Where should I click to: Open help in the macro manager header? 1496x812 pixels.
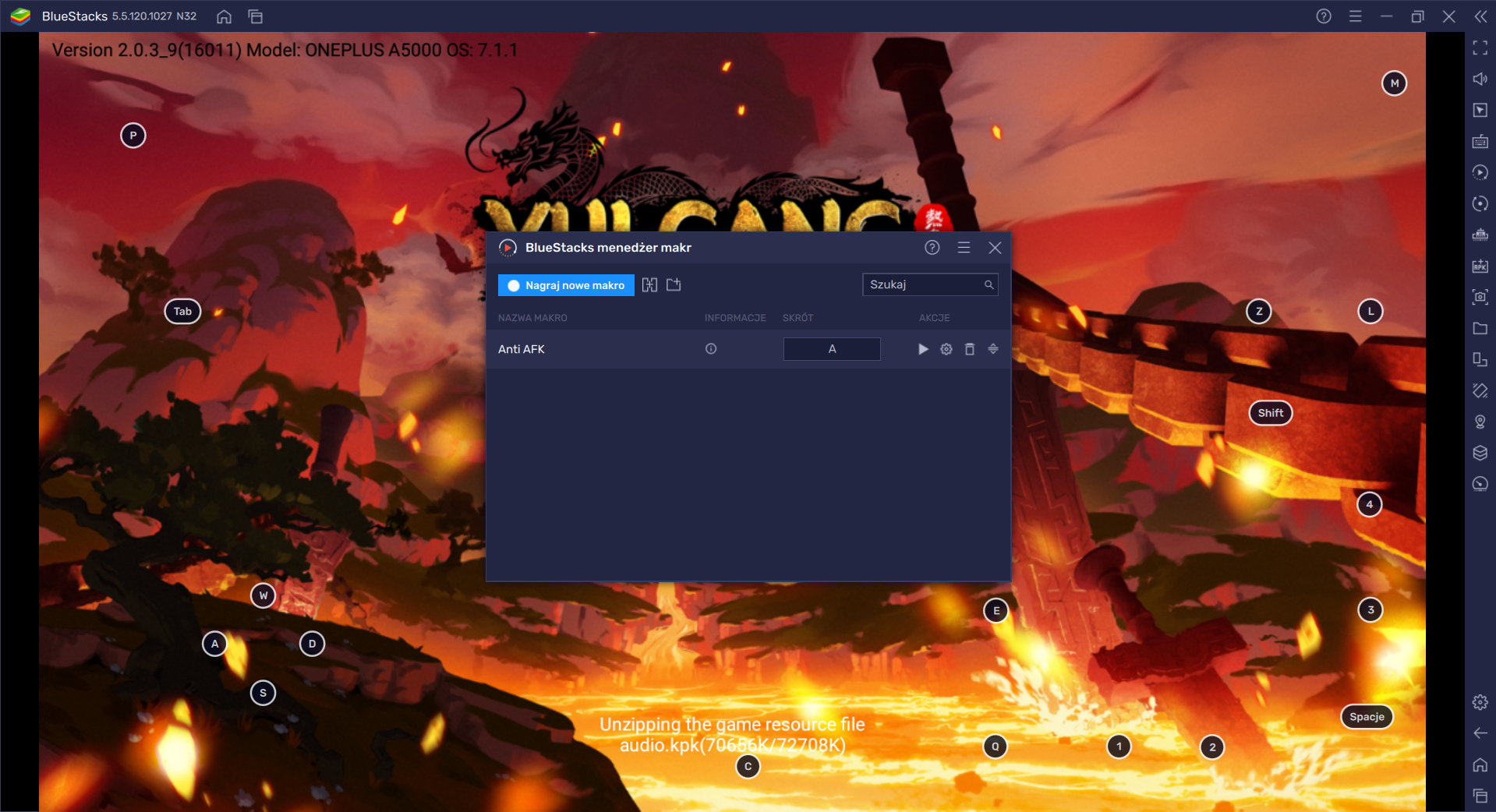click(932, 248)
